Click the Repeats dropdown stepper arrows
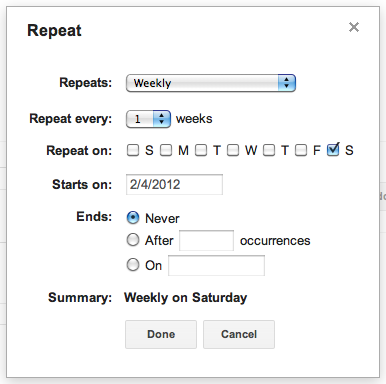This screenshot has height=384, width=386. tap(287, 83)
